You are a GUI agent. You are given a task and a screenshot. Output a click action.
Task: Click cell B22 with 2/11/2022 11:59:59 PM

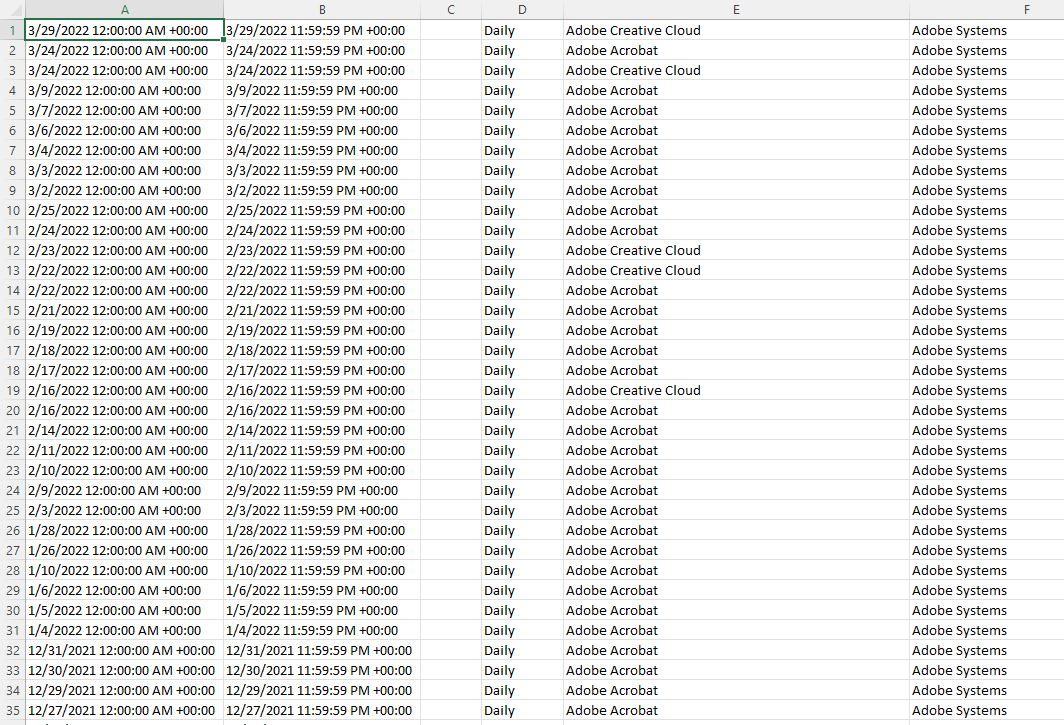(322, 451)
